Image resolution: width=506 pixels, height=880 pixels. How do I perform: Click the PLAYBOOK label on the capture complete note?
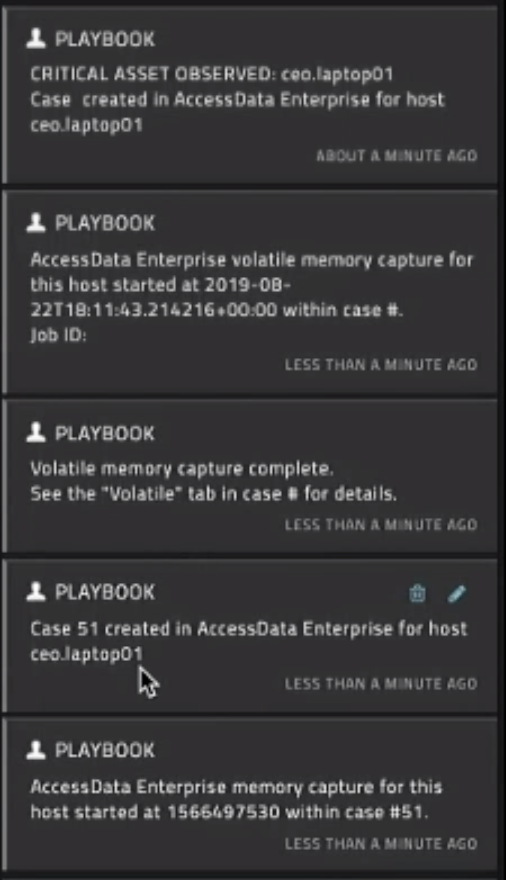coord(105,433)
